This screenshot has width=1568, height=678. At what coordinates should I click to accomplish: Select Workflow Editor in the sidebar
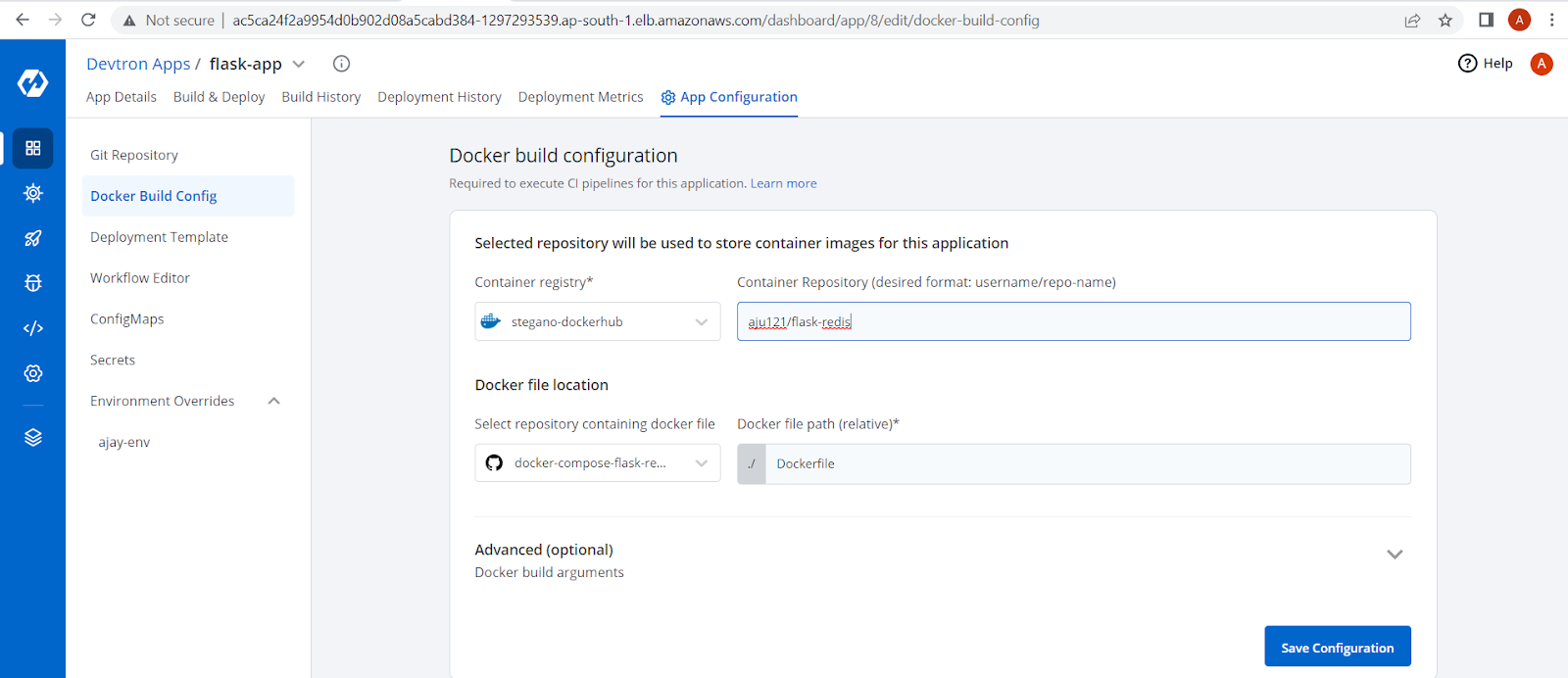pyautogui.click(x=140, y=278)
